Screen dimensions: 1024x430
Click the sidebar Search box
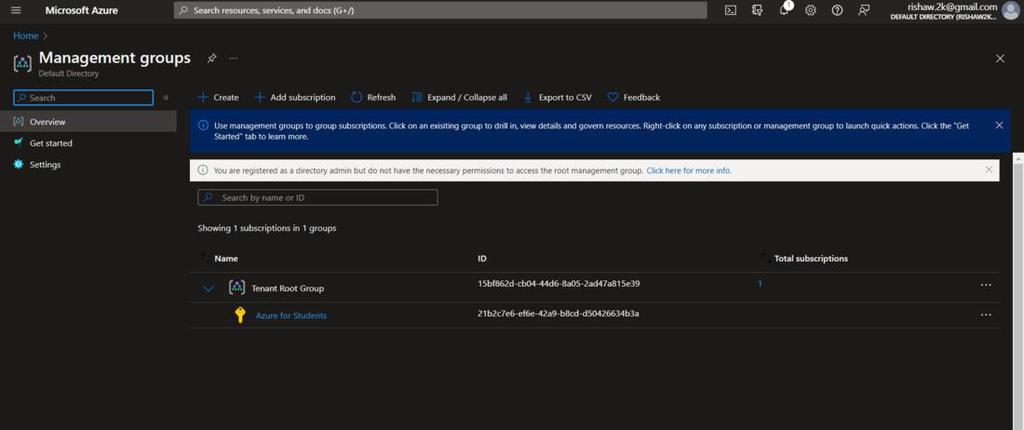(84, 97)
